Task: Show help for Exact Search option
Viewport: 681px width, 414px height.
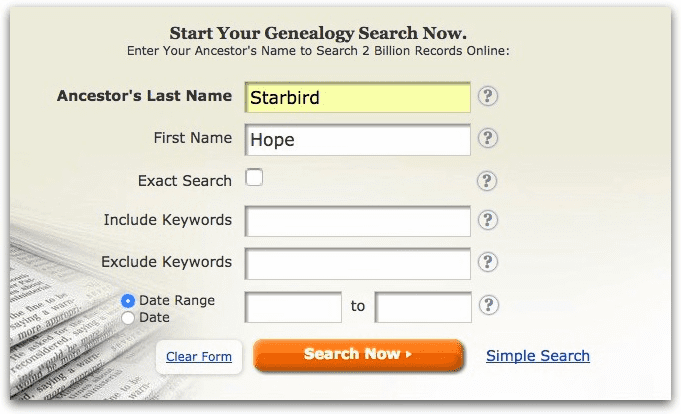Action: tap(487, 181)
